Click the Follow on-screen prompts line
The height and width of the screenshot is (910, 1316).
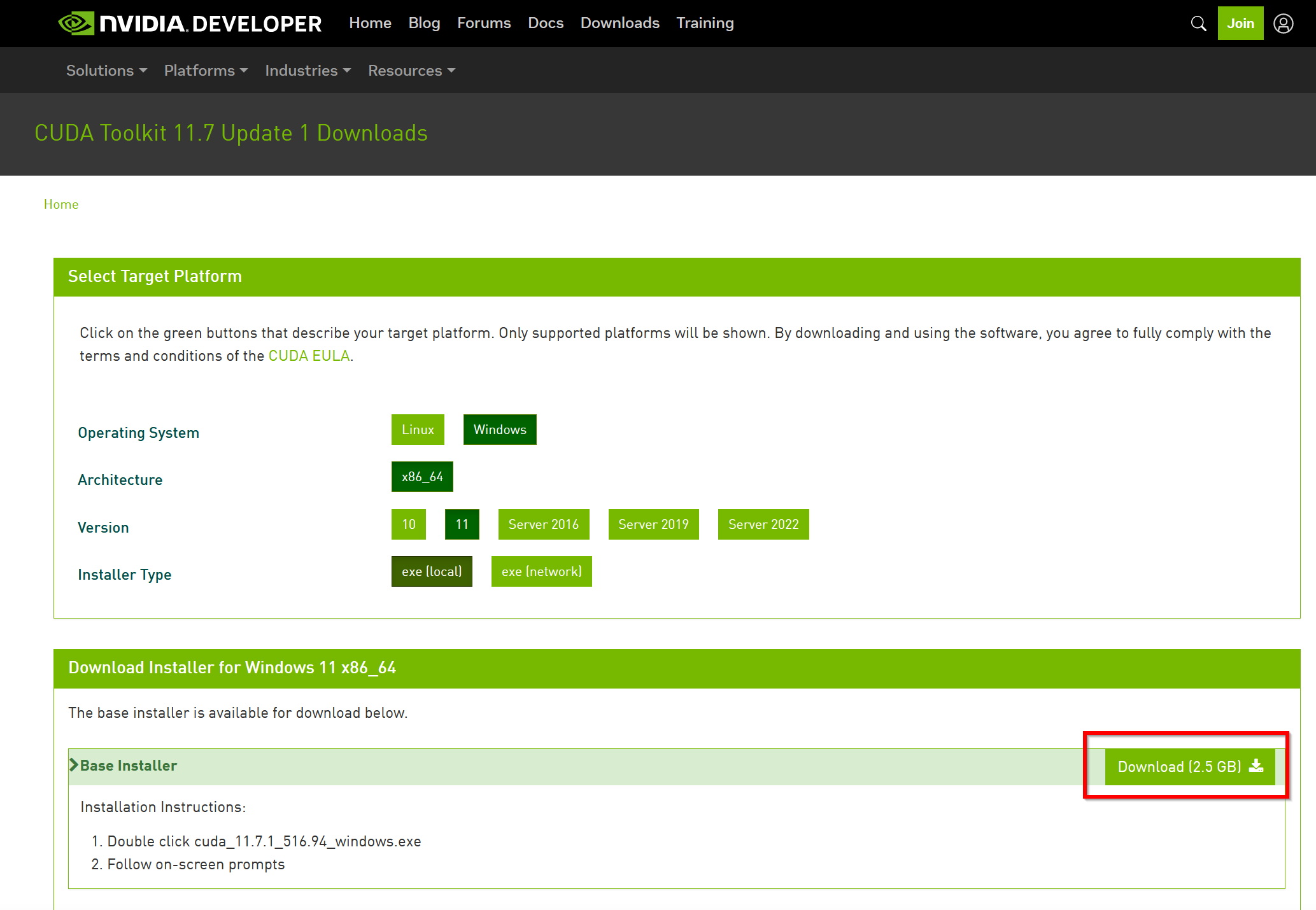(x=196, y=864)
